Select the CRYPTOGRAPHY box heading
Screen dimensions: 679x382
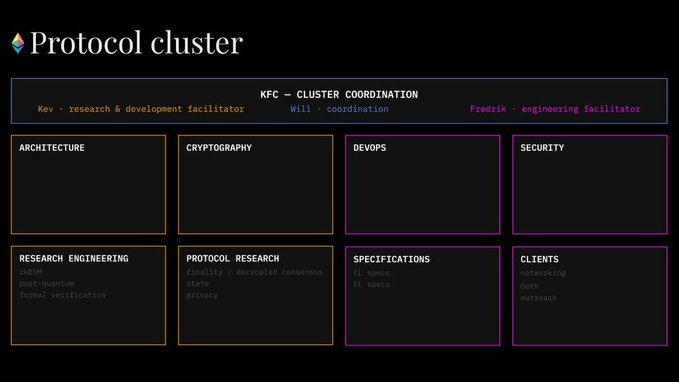tap(219, 148)
